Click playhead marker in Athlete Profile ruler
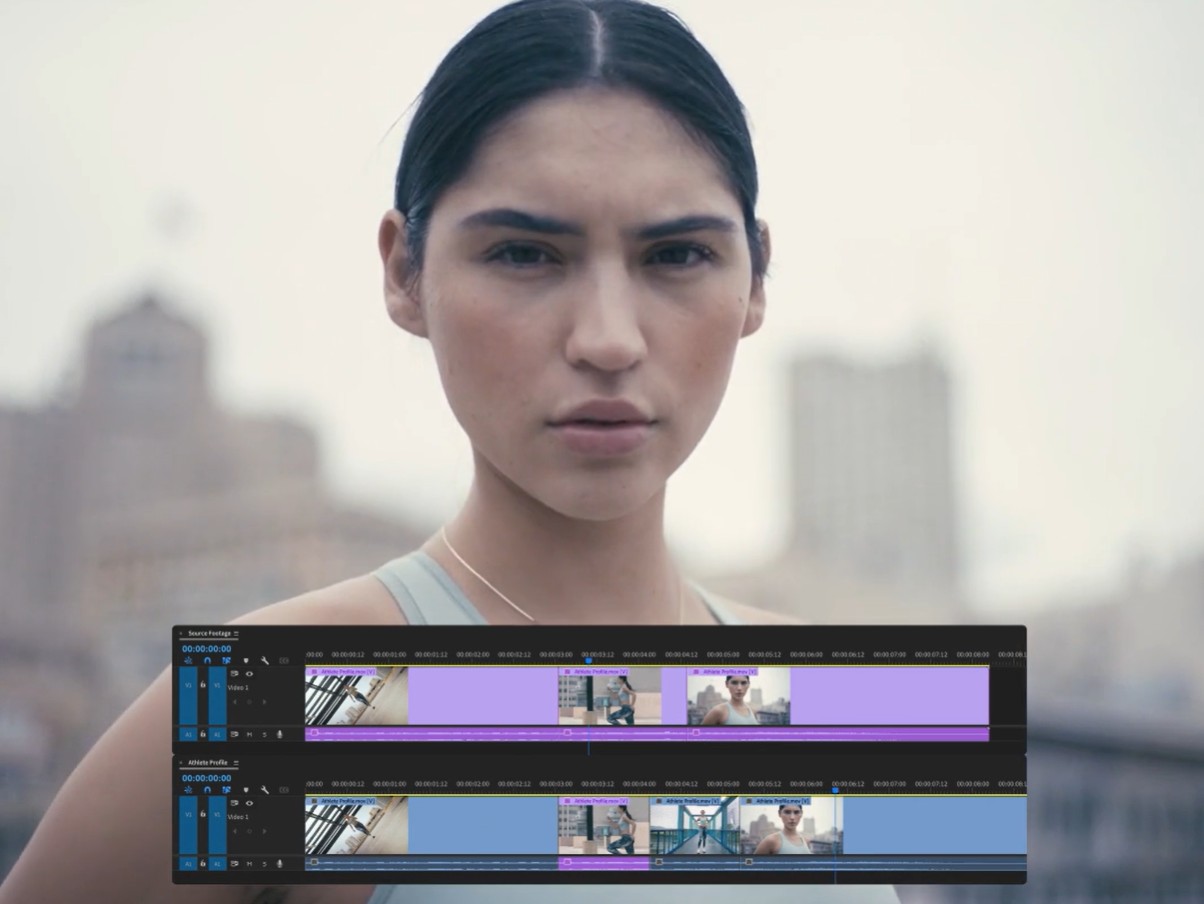Viewport: 1204px width, 904px height. tap(835, 790)
